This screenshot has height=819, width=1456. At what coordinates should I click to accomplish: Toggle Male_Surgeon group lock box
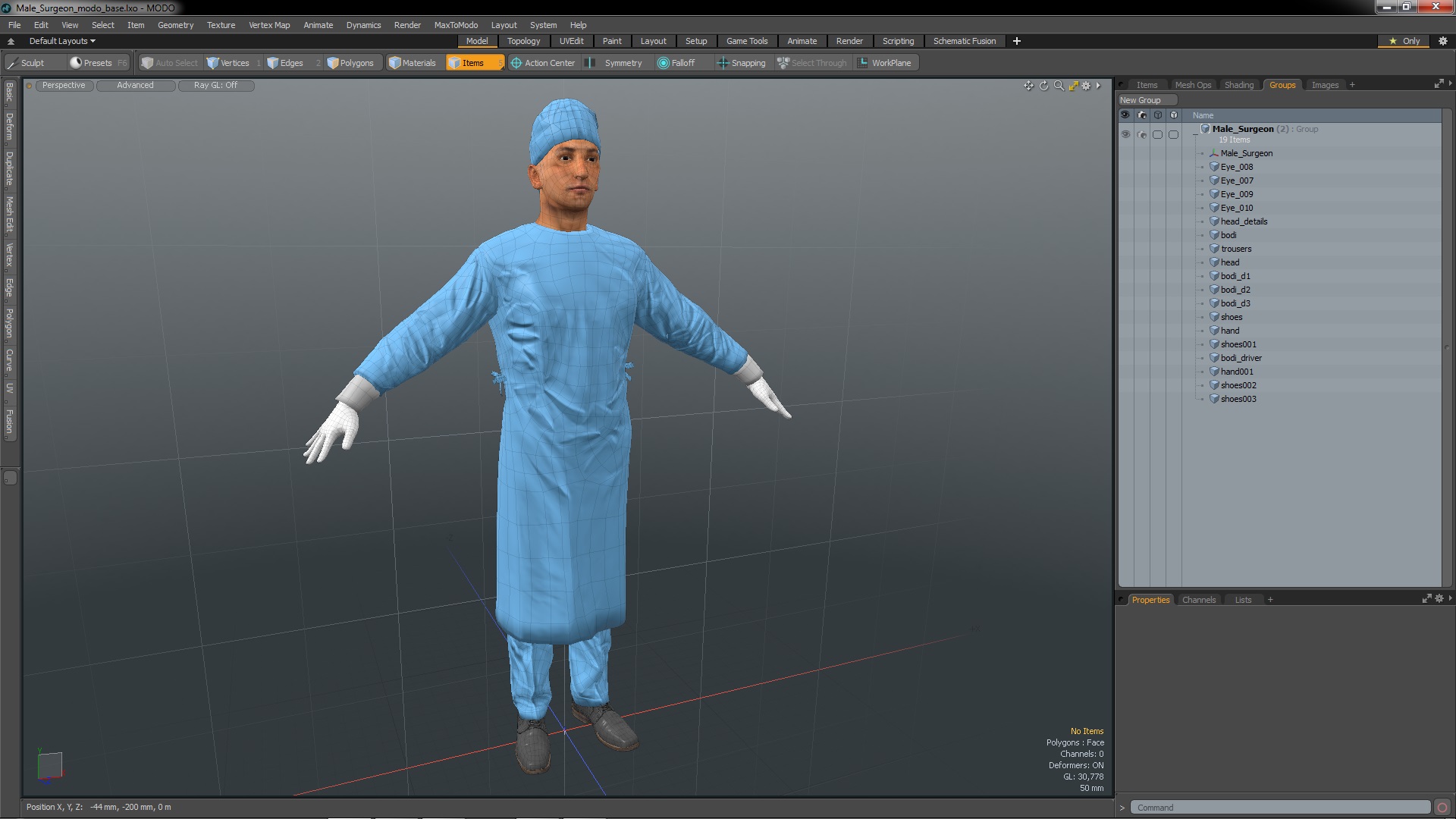coord(1173,134)
